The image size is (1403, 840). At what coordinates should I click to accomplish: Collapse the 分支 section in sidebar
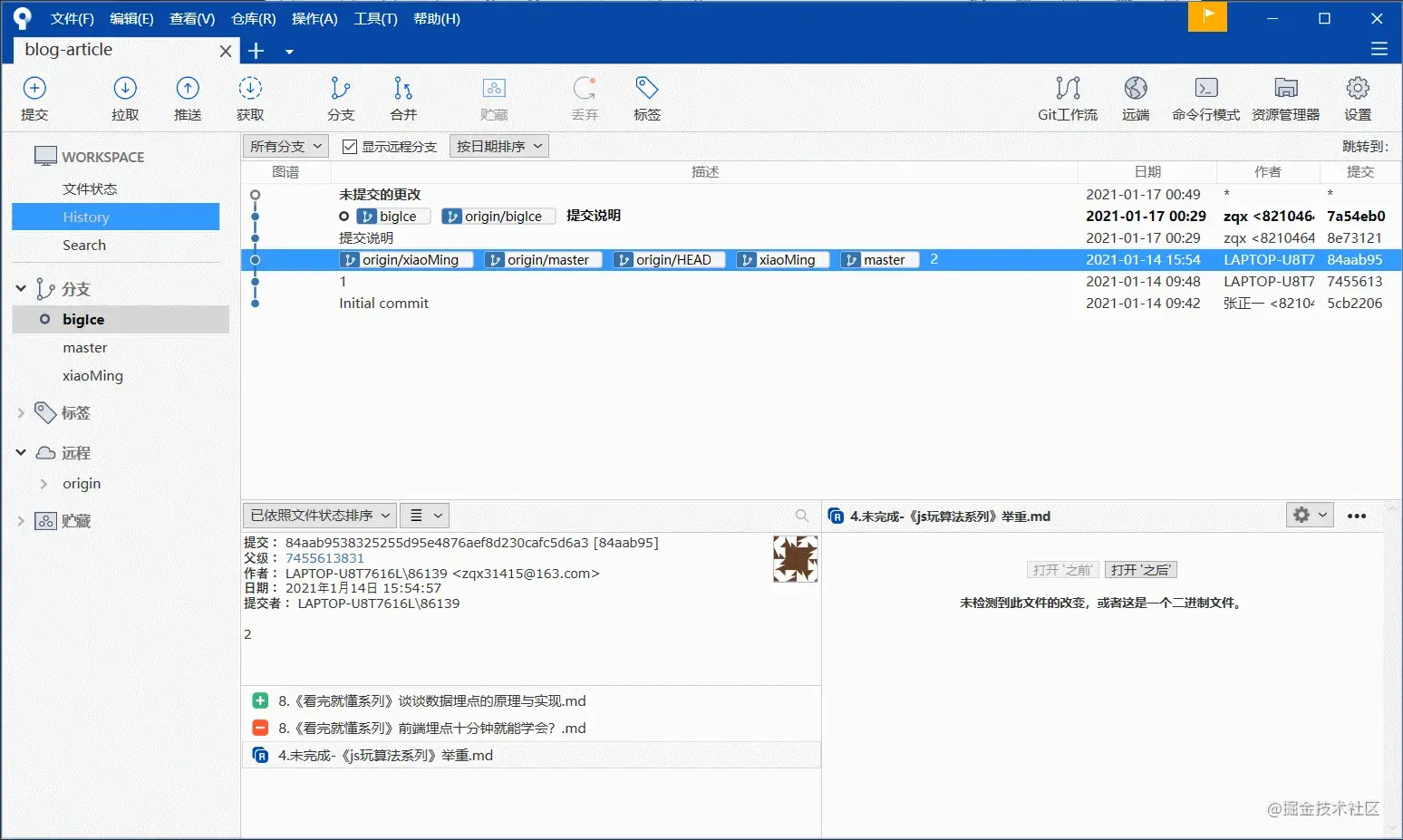[21, 288]
